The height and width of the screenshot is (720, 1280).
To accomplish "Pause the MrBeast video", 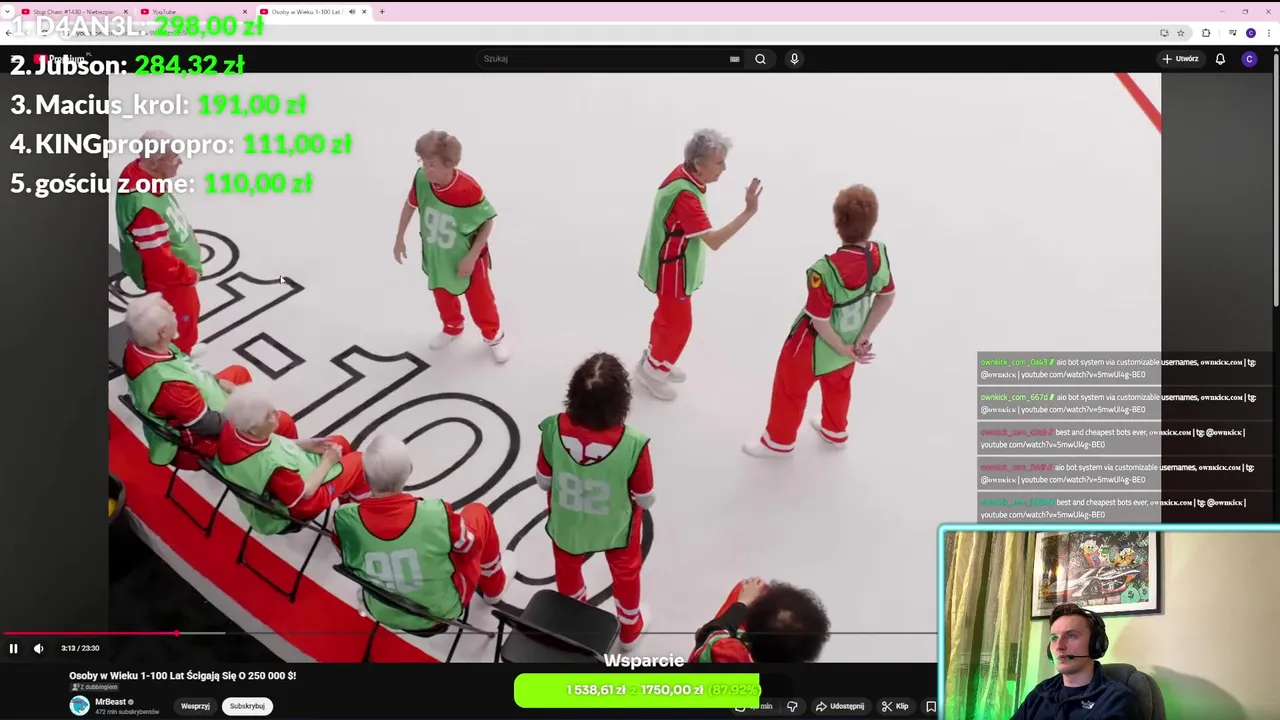I will coord(14,648).
